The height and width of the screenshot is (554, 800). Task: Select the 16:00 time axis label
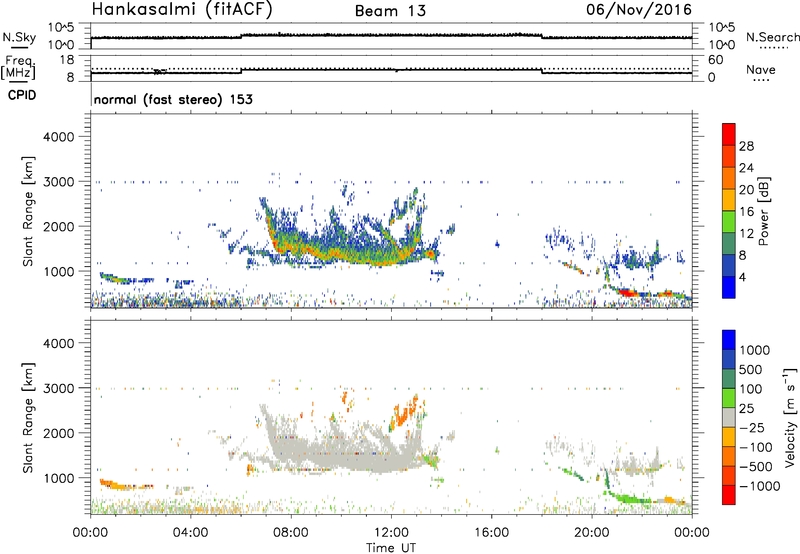pos(491,533)
